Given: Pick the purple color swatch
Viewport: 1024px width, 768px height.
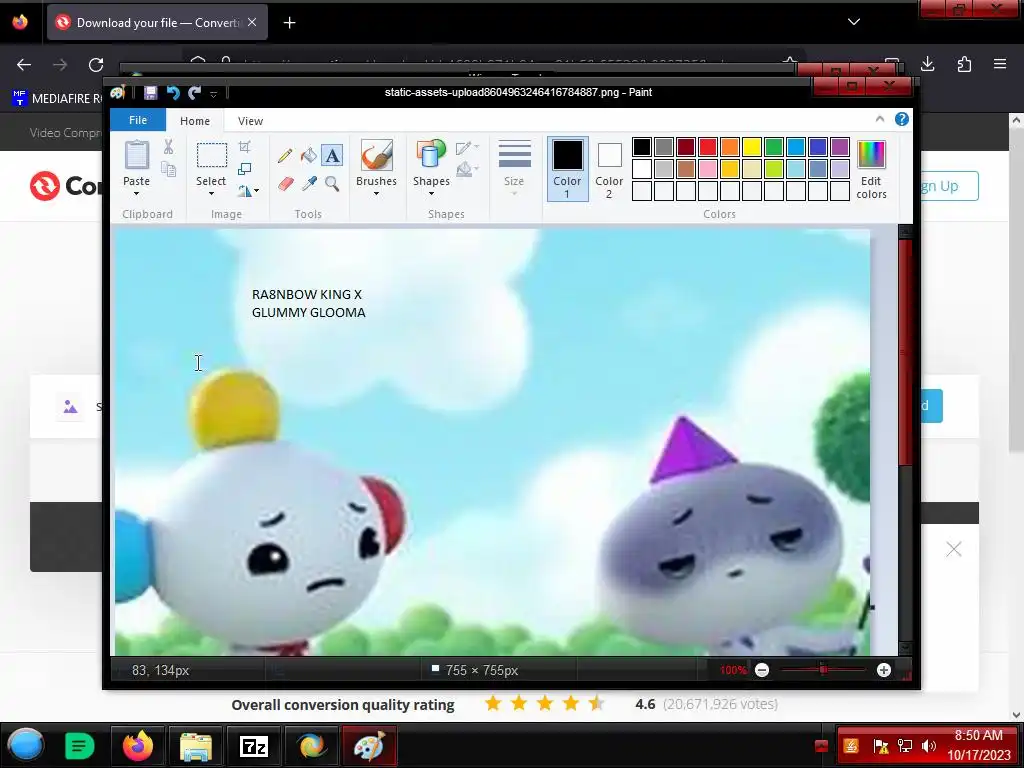Looking at the screenshot, I should tap(840, 147).
